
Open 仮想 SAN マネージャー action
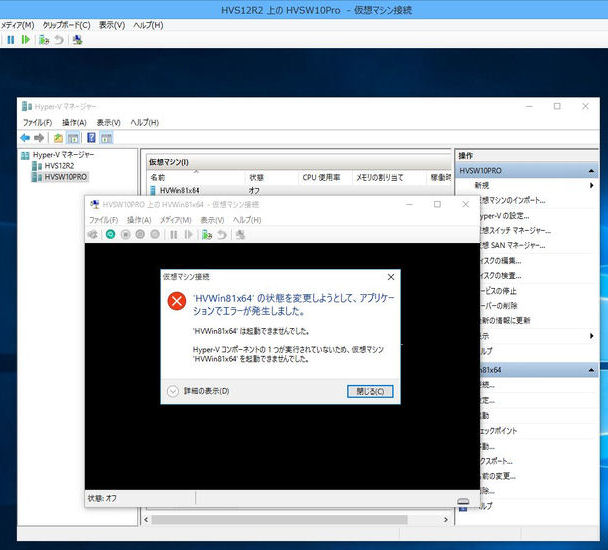[513, 246]
